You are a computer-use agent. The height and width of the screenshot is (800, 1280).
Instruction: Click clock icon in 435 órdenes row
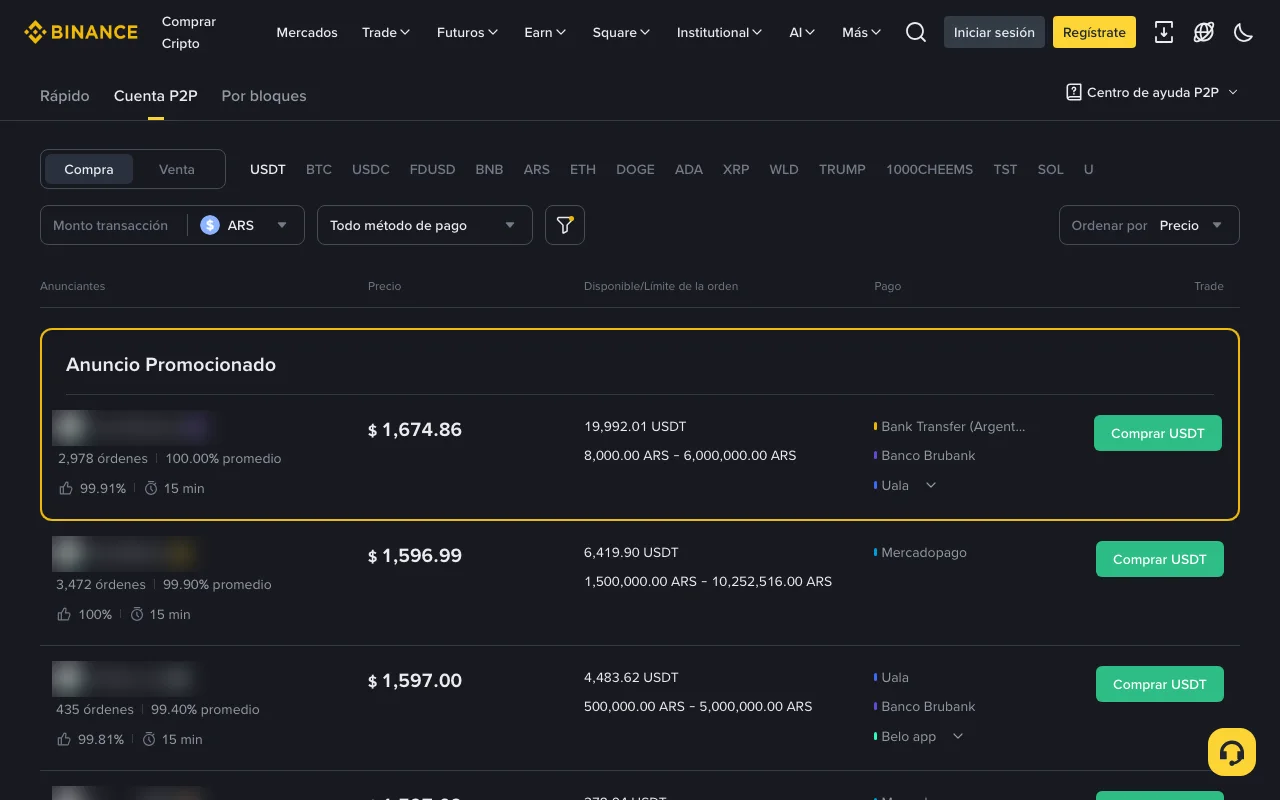tap(149, 739)
